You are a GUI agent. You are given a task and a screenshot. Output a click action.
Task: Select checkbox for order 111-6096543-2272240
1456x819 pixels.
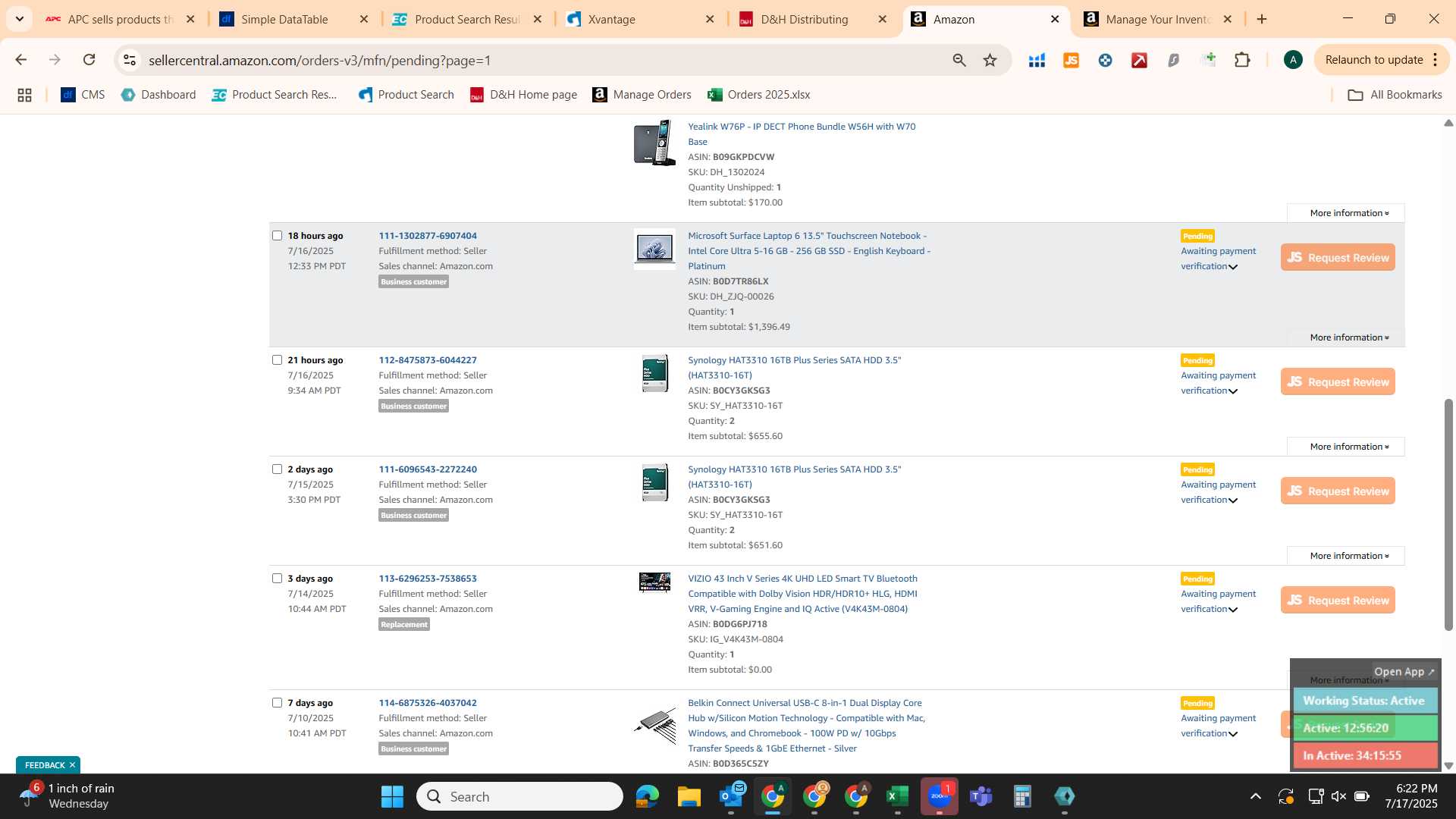[x=277, y=469]
